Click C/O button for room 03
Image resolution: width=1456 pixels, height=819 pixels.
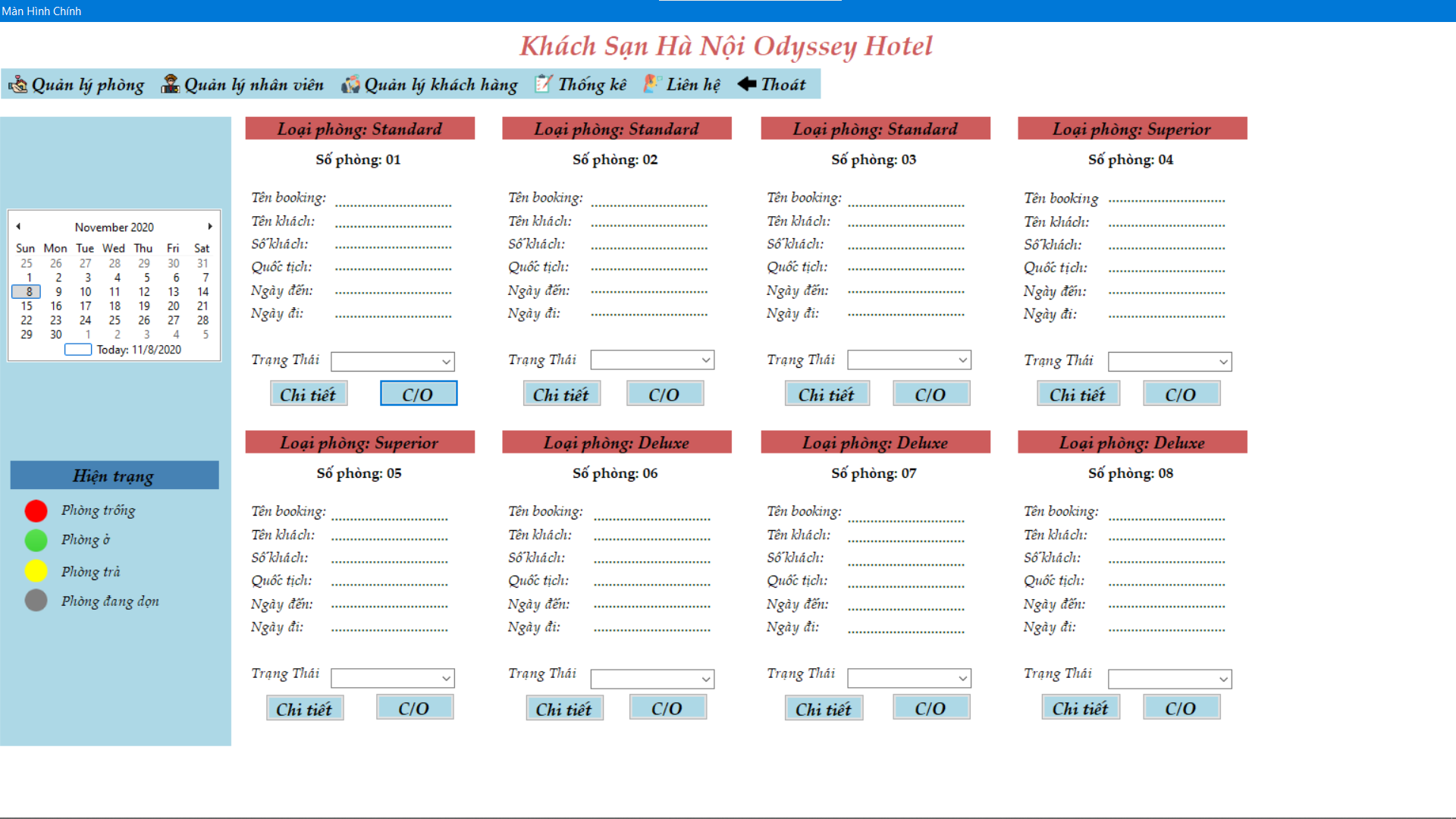932,394
